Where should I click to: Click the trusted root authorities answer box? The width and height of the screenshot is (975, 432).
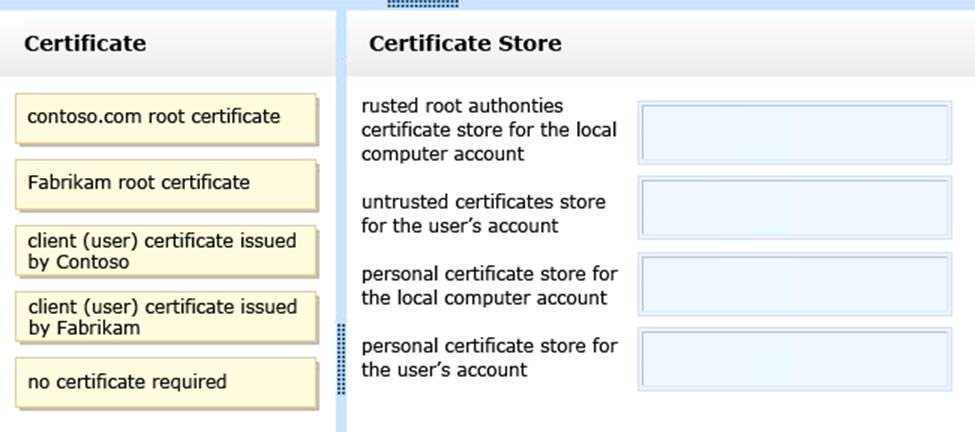pyautogui.click(x=794, y=132)
